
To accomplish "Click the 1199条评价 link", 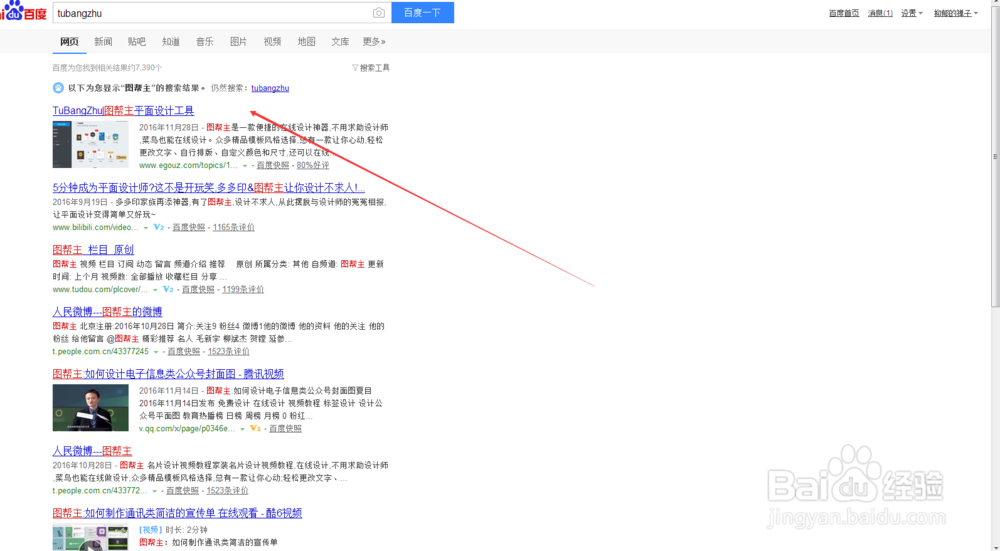I will click(x=243, y=289).
